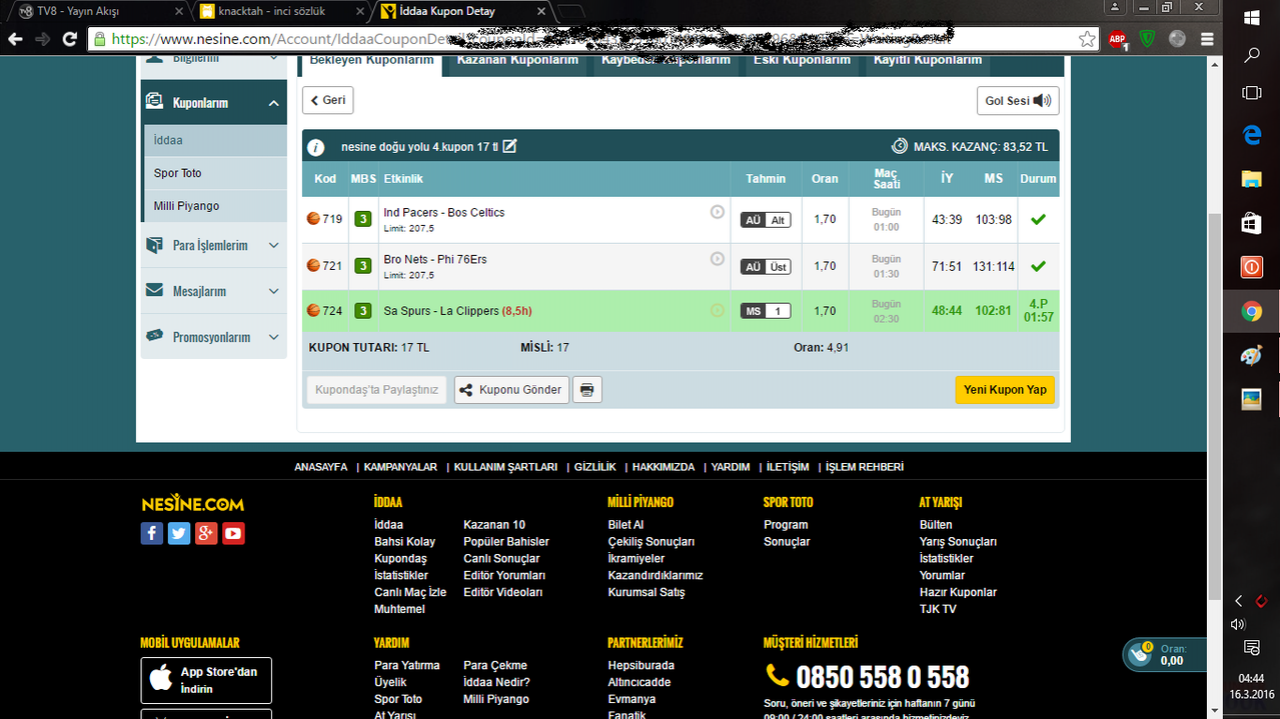Print the coupon using the printer icon
The height and width of the screenshot is (719, 1280).
[587, 390]
